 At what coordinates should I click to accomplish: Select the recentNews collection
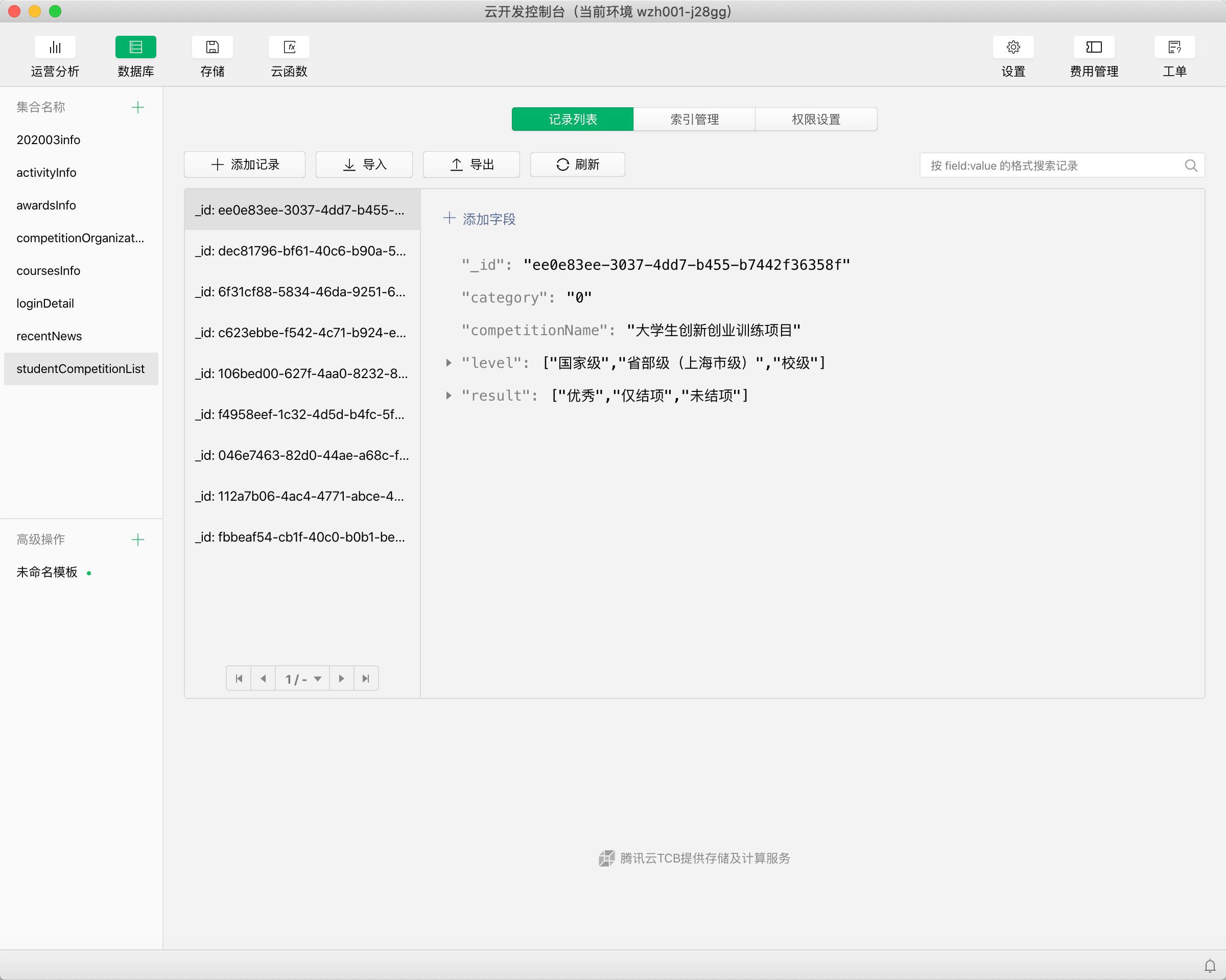click(50, 336)
